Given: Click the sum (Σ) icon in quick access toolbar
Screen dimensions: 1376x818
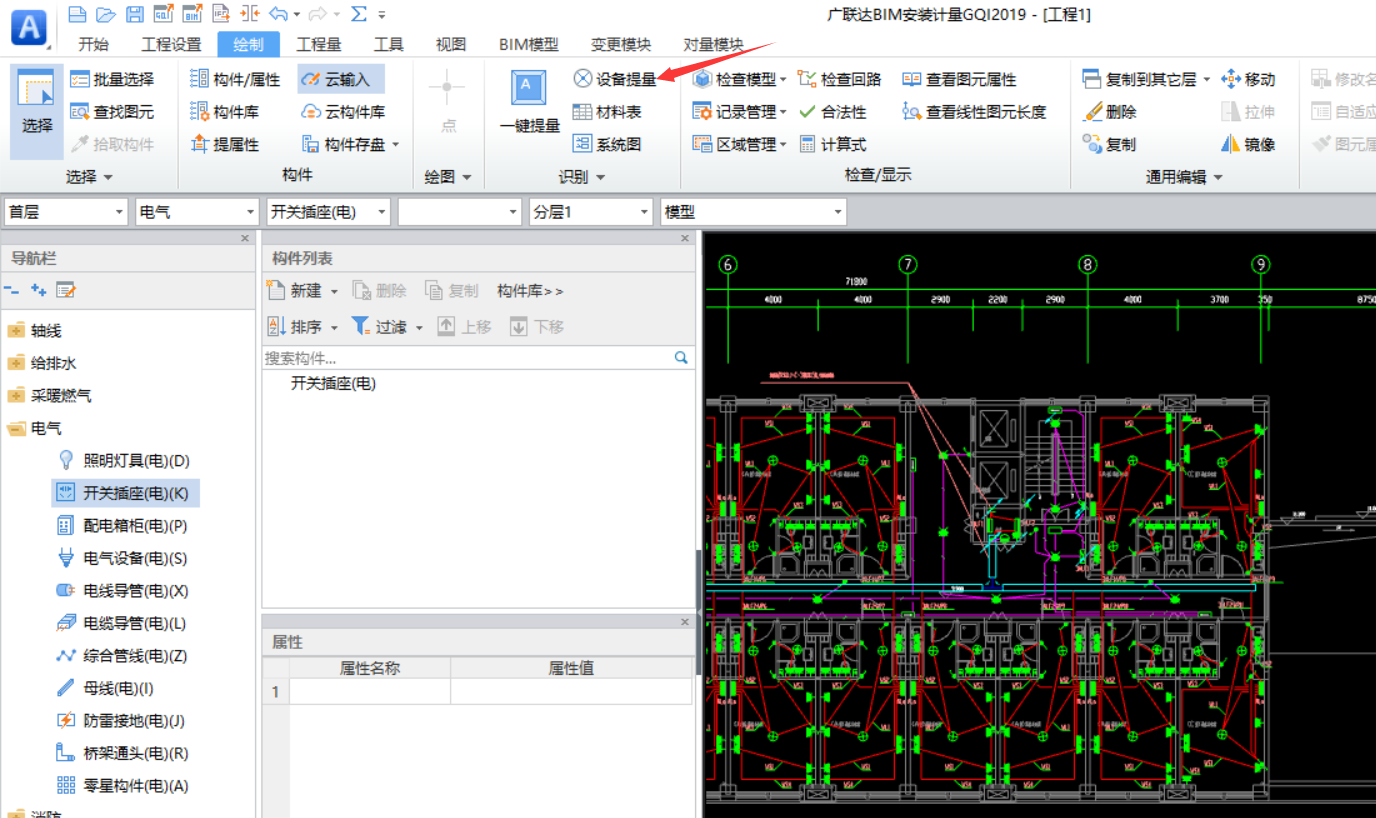Looking at the screenshot, I should point(358,14).
